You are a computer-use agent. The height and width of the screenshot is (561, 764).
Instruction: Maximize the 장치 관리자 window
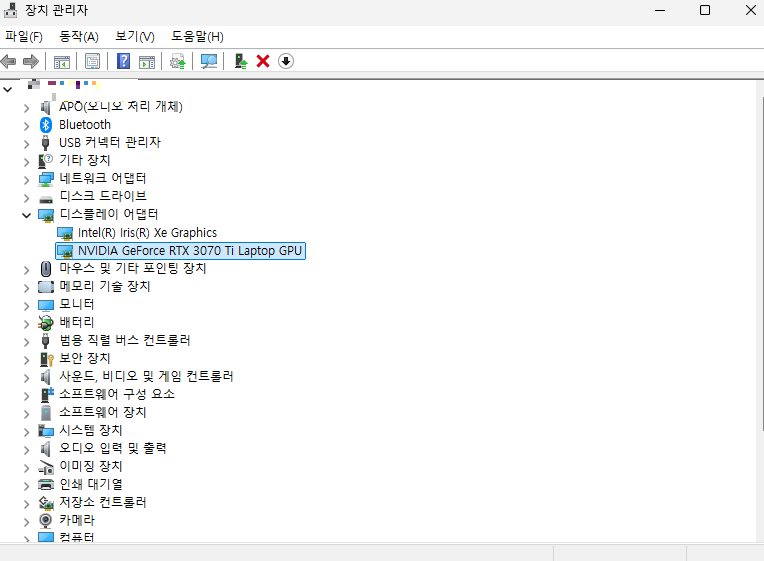coord(705,10)
